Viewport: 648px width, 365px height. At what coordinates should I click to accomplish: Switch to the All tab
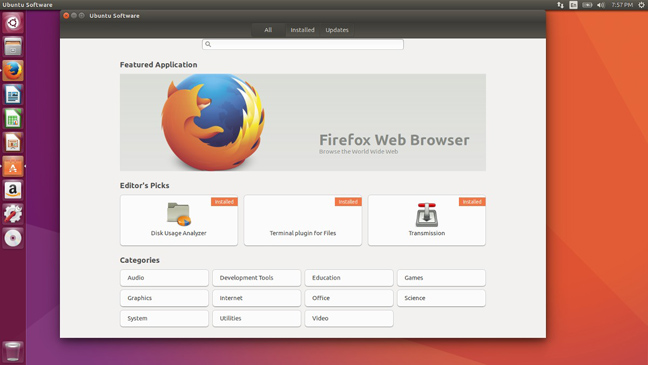pyautogui.click(x=268, y=30)
